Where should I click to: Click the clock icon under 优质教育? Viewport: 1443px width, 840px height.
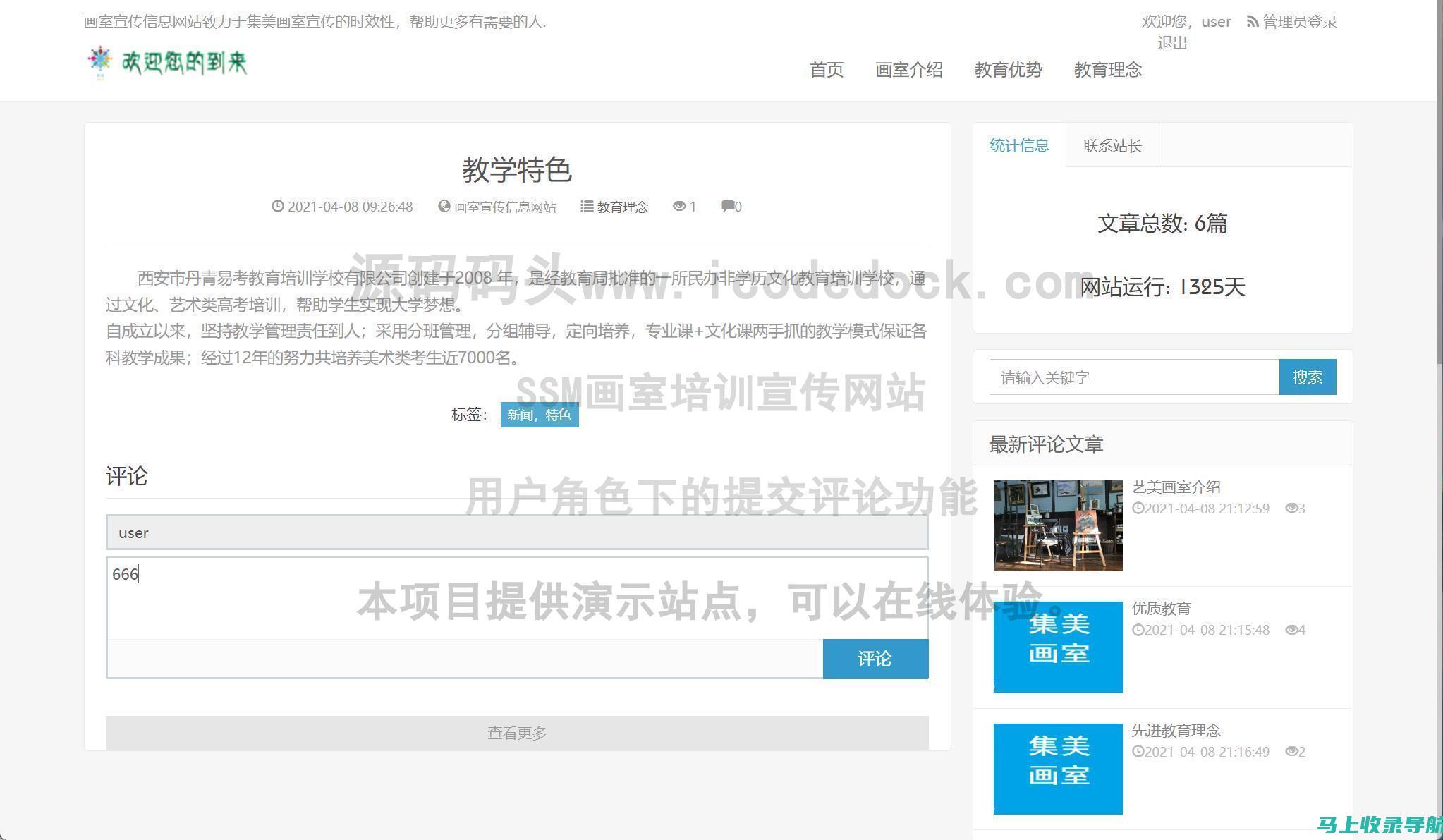(x=1138, y=629)
